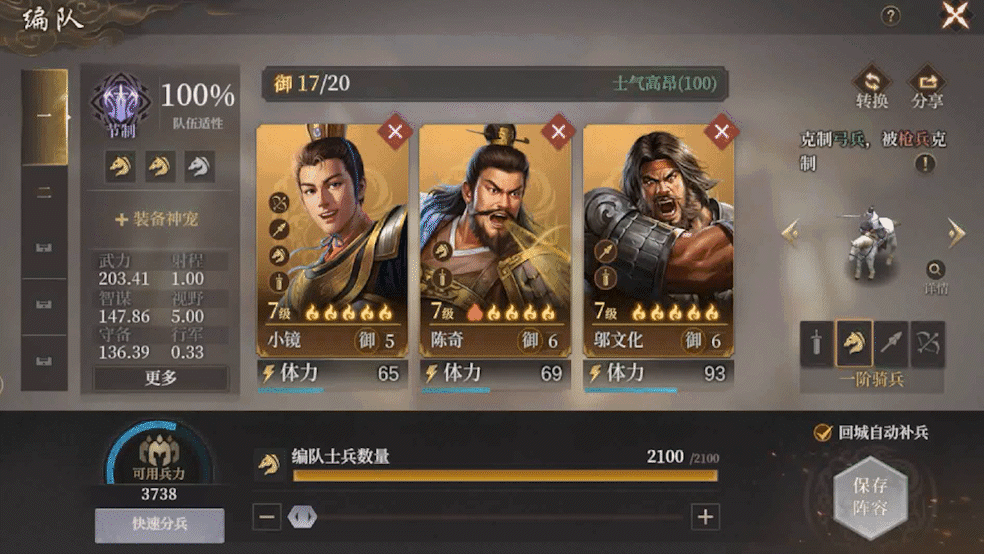The height and width of the screenshot is (554, 984).
Task: Remove hero 邬文化 with red X
Action: [721, 131]
